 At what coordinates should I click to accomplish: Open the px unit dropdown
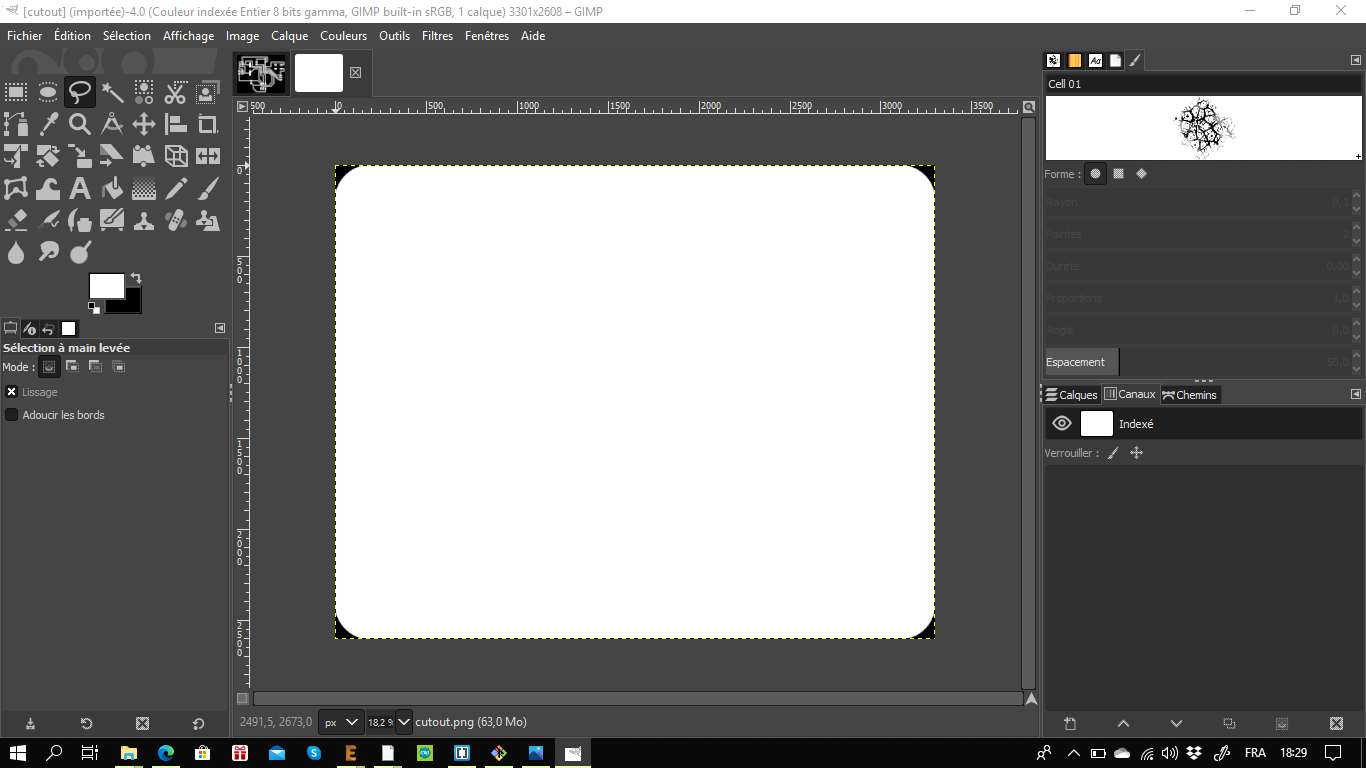tap(341, 722)
